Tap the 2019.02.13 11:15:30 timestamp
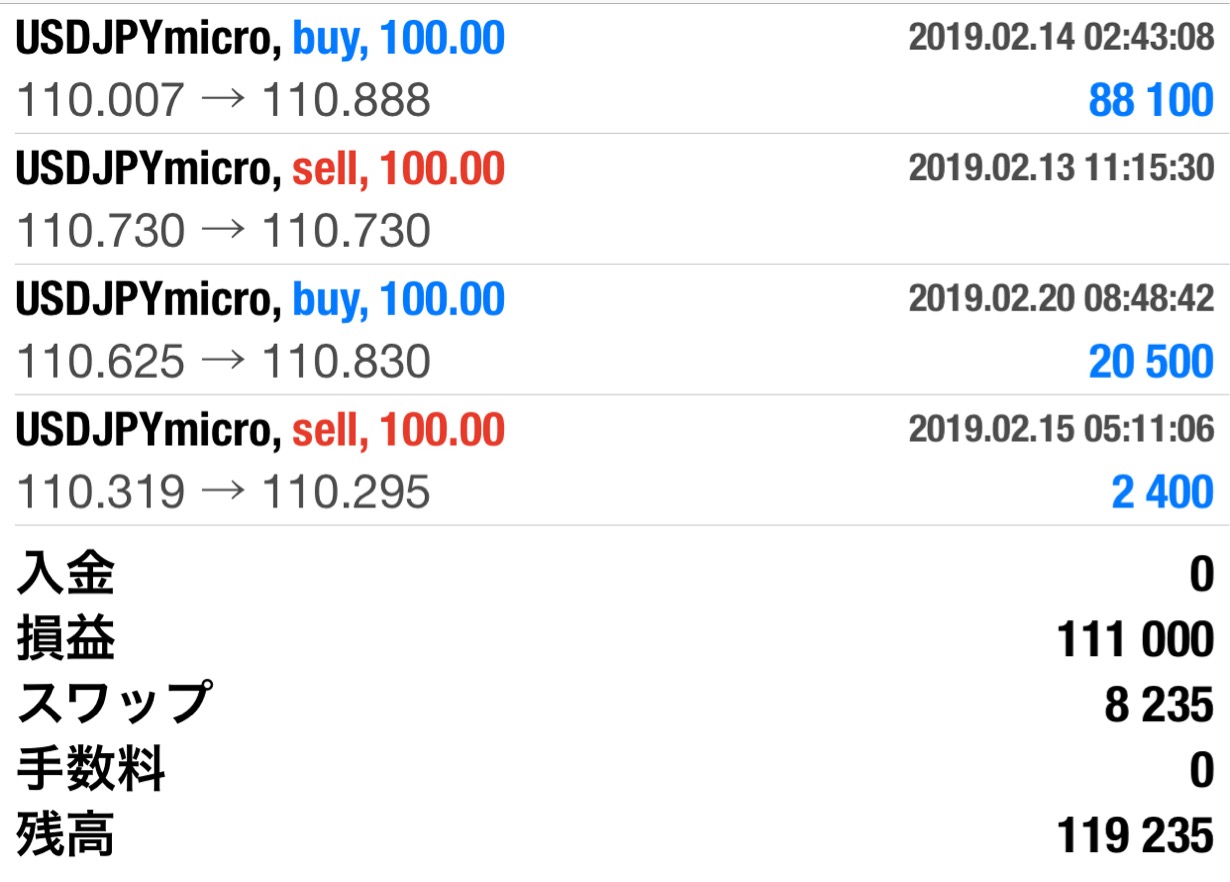Viewport: 1230px width, 882px height. click(1061, 168)
